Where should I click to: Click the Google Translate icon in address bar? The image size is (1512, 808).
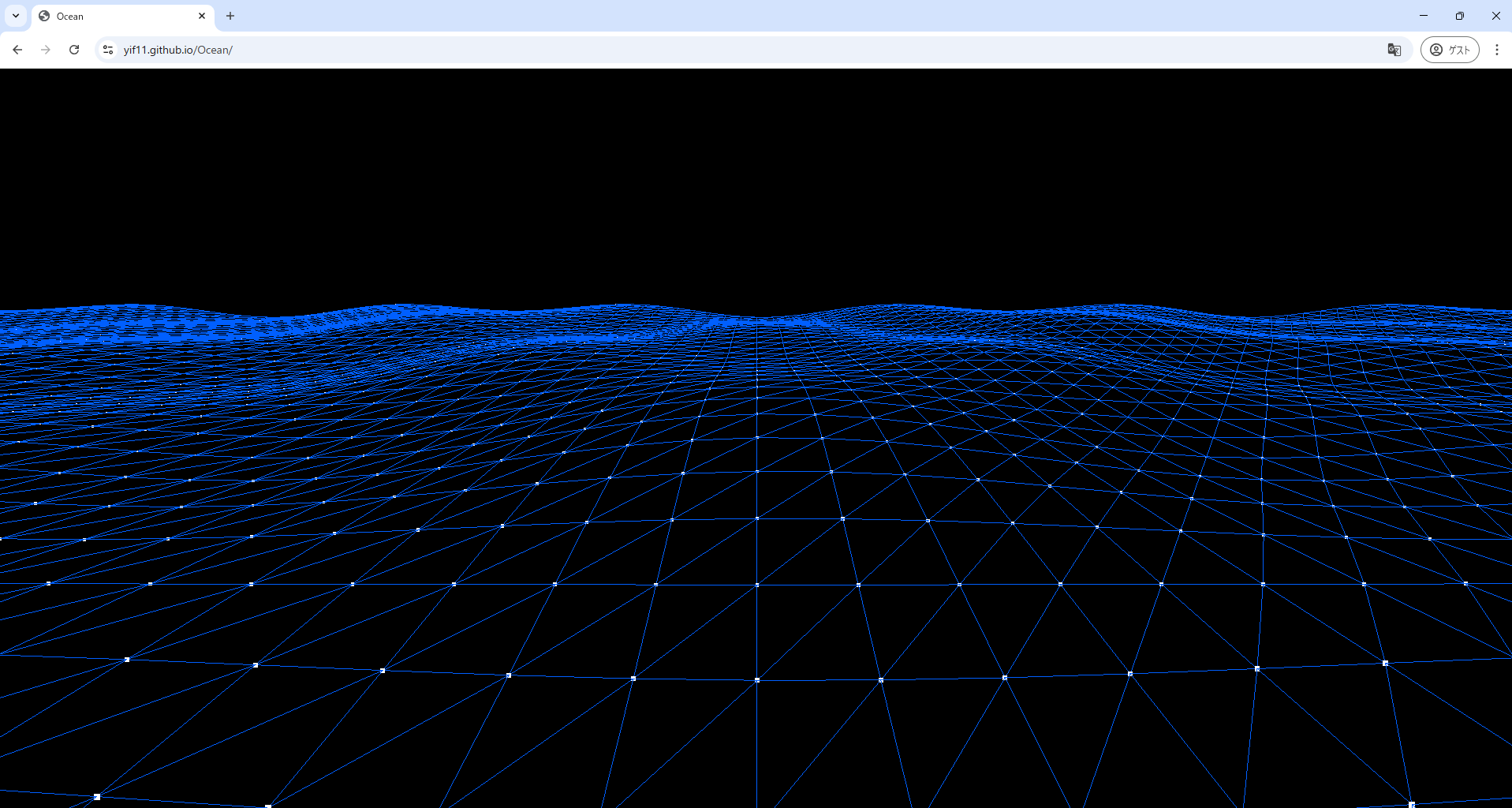coord(1394,50)
